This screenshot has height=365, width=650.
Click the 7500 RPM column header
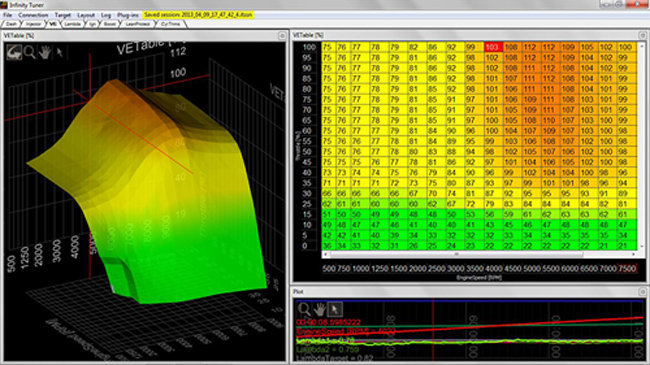(x=627, y=269)
